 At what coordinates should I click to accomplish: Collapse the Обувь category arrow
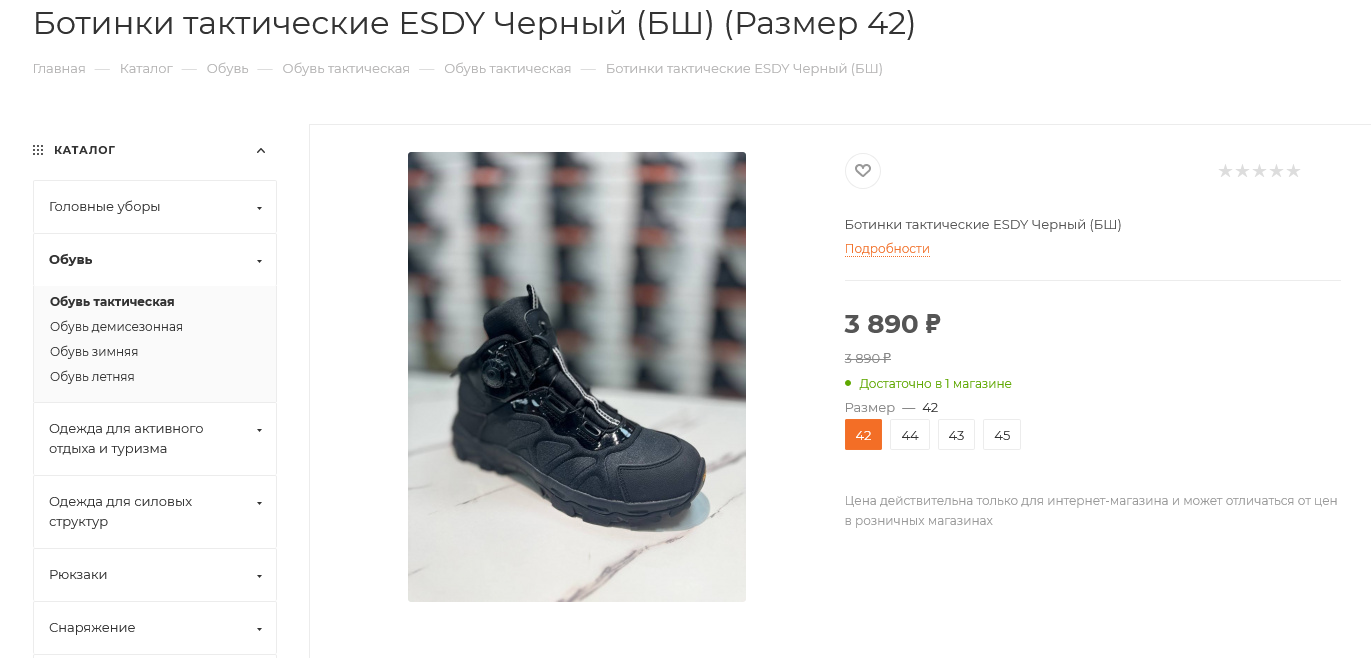[259, 261]
